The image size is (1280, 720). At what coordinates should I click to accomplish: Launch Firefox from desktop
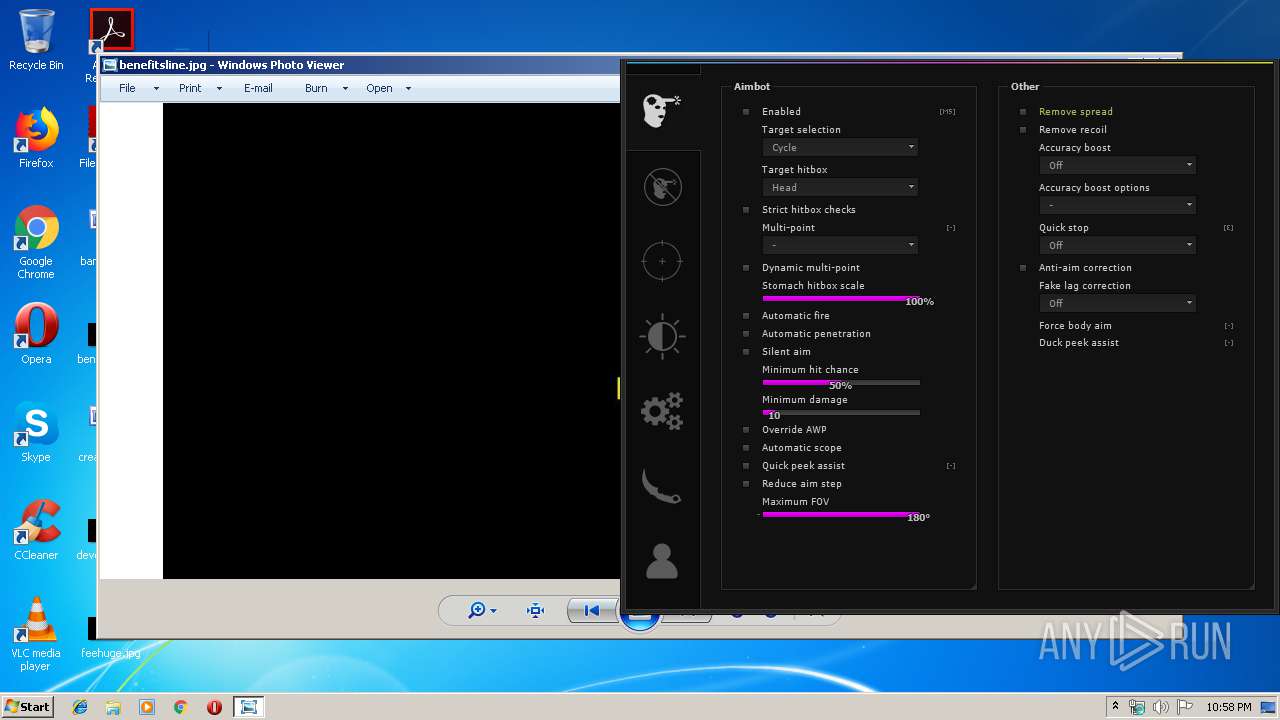pos(36,138)
